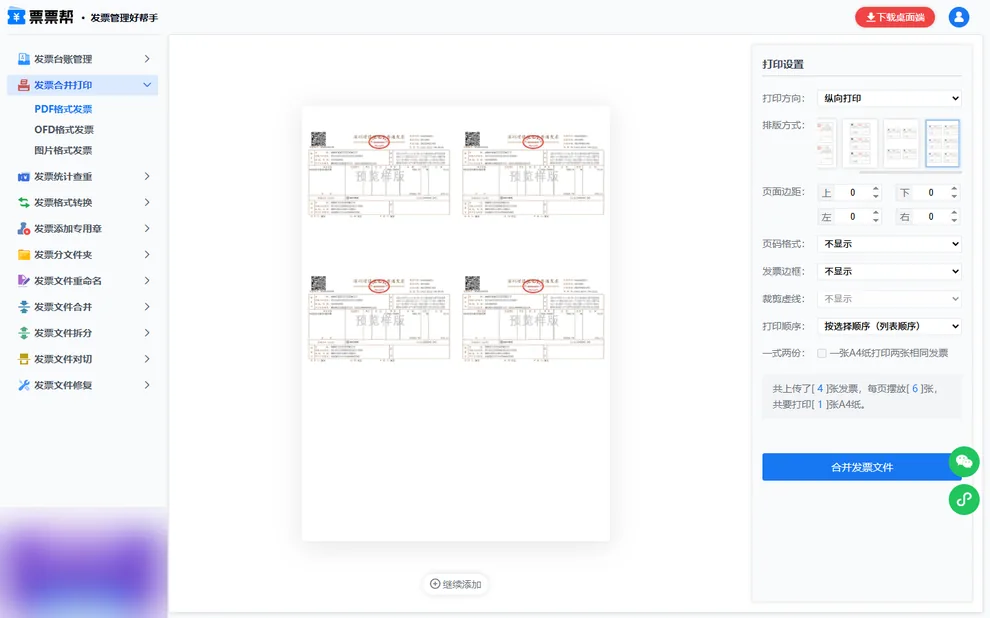The width and height of the screenshot is (990, 618).
Task: Open the 裁剪虚线 dropdown
Action: [x=889, y=299]
